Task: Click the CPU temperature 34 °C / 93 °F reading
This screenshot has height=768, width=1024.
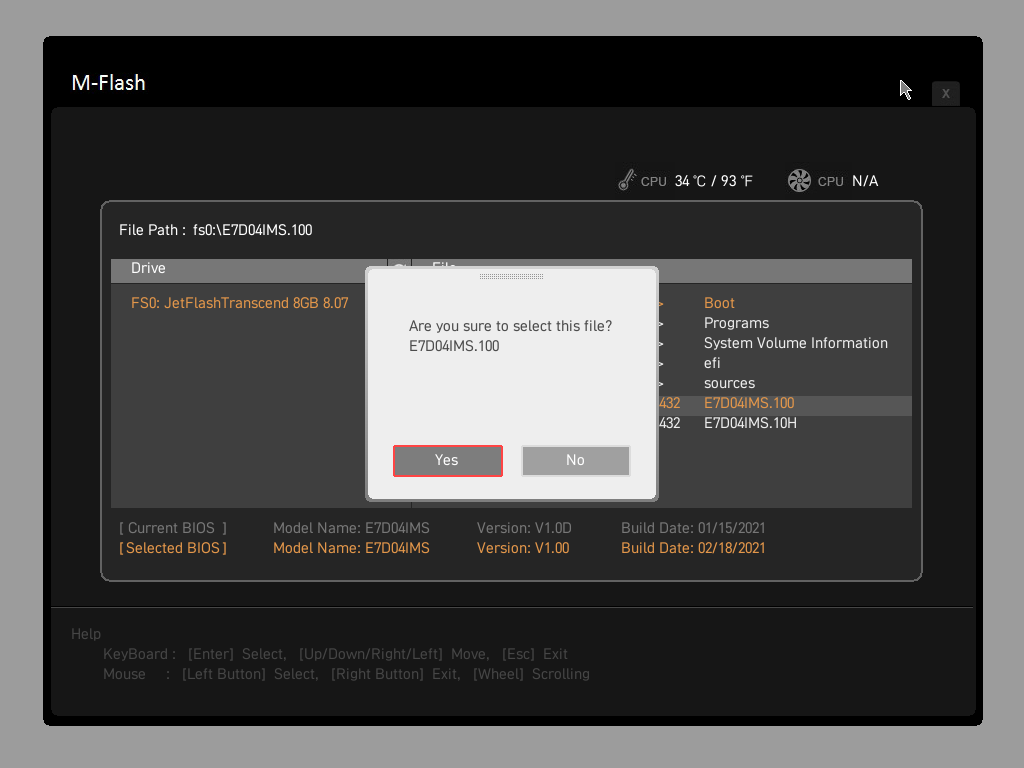Action: 714,181
